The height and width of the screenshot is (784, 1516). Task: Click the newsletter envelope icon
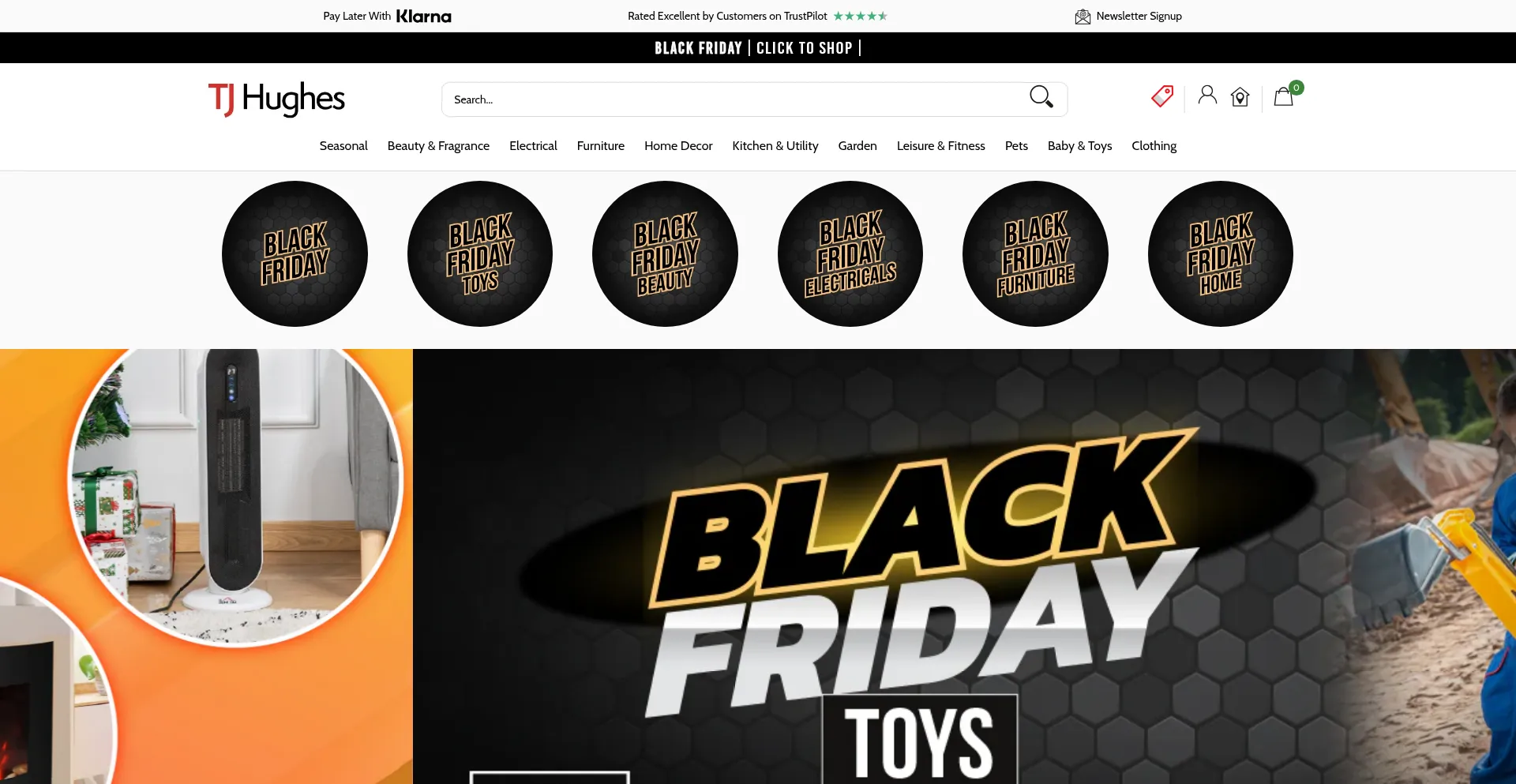click(x=1083, y=17)
